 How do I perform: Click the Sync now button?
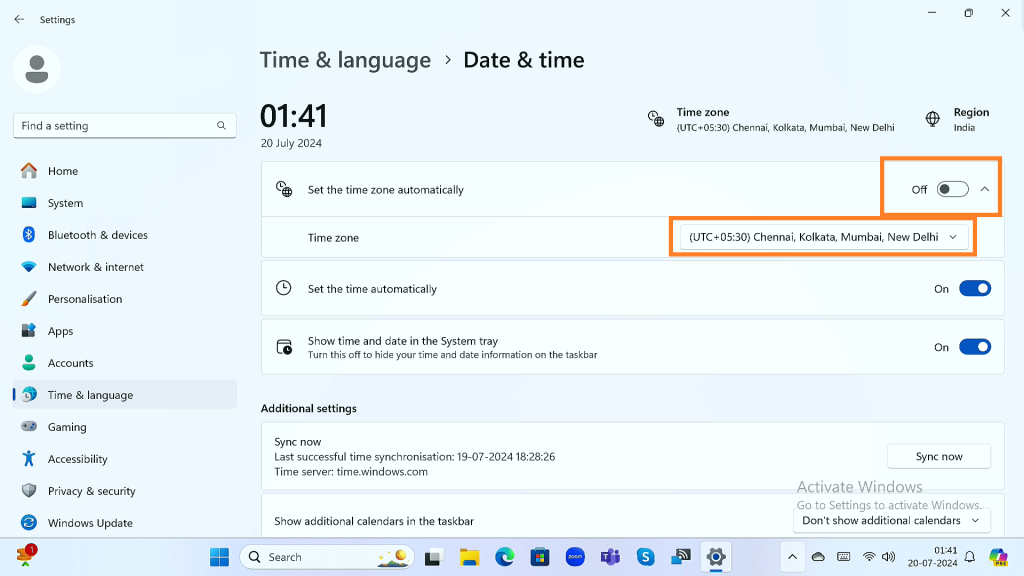click(938, 456)
